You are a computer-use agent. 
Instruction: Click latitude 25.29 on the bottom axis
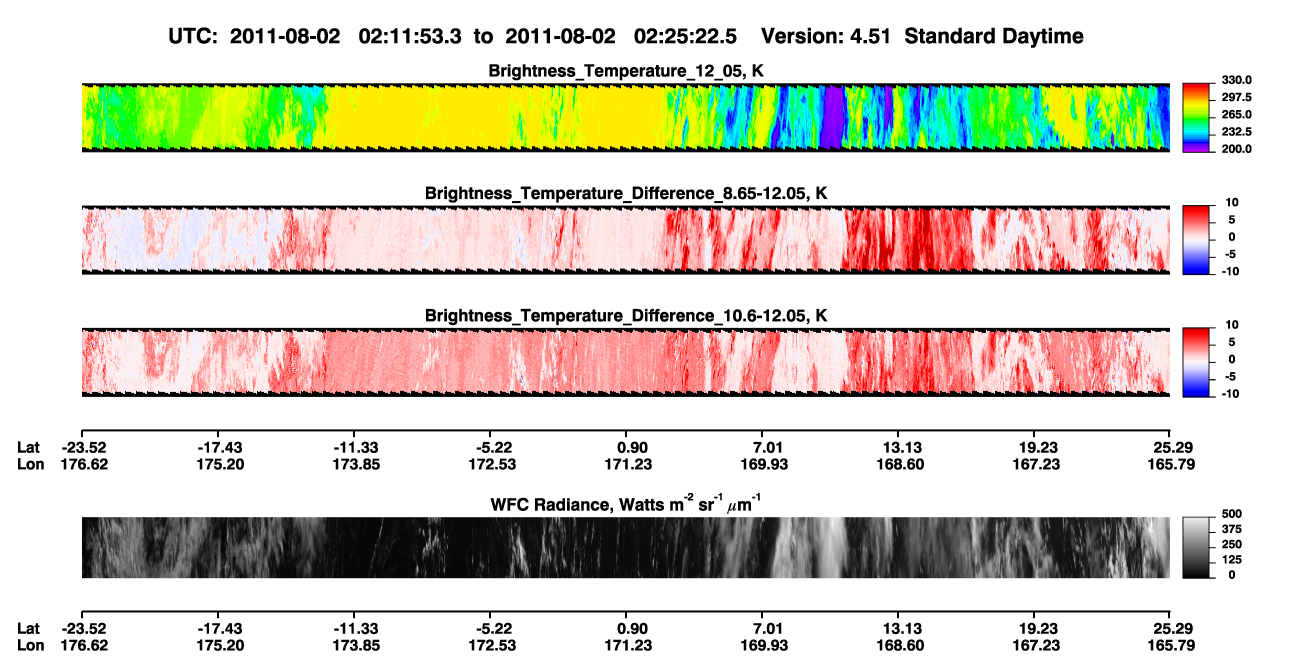pyautogui.click(x=1170, y=628)
